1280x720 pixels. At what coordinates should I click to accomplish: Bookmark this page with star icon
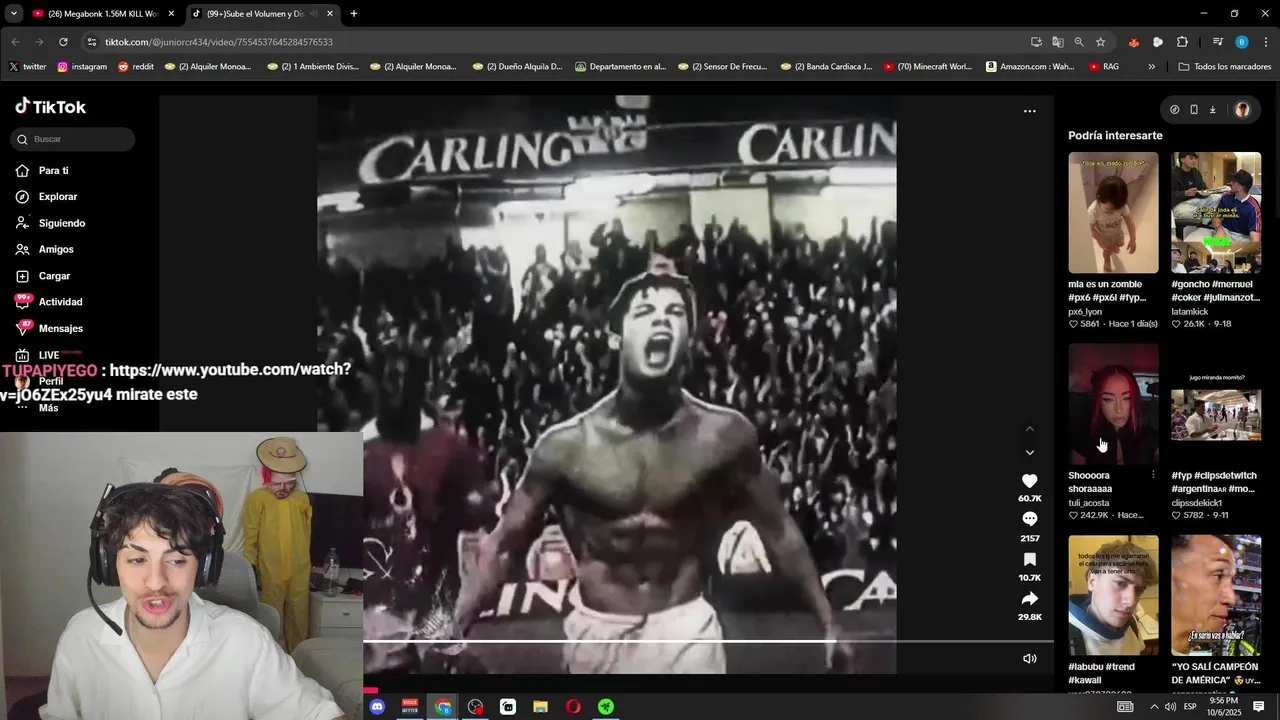point(1100,42)
